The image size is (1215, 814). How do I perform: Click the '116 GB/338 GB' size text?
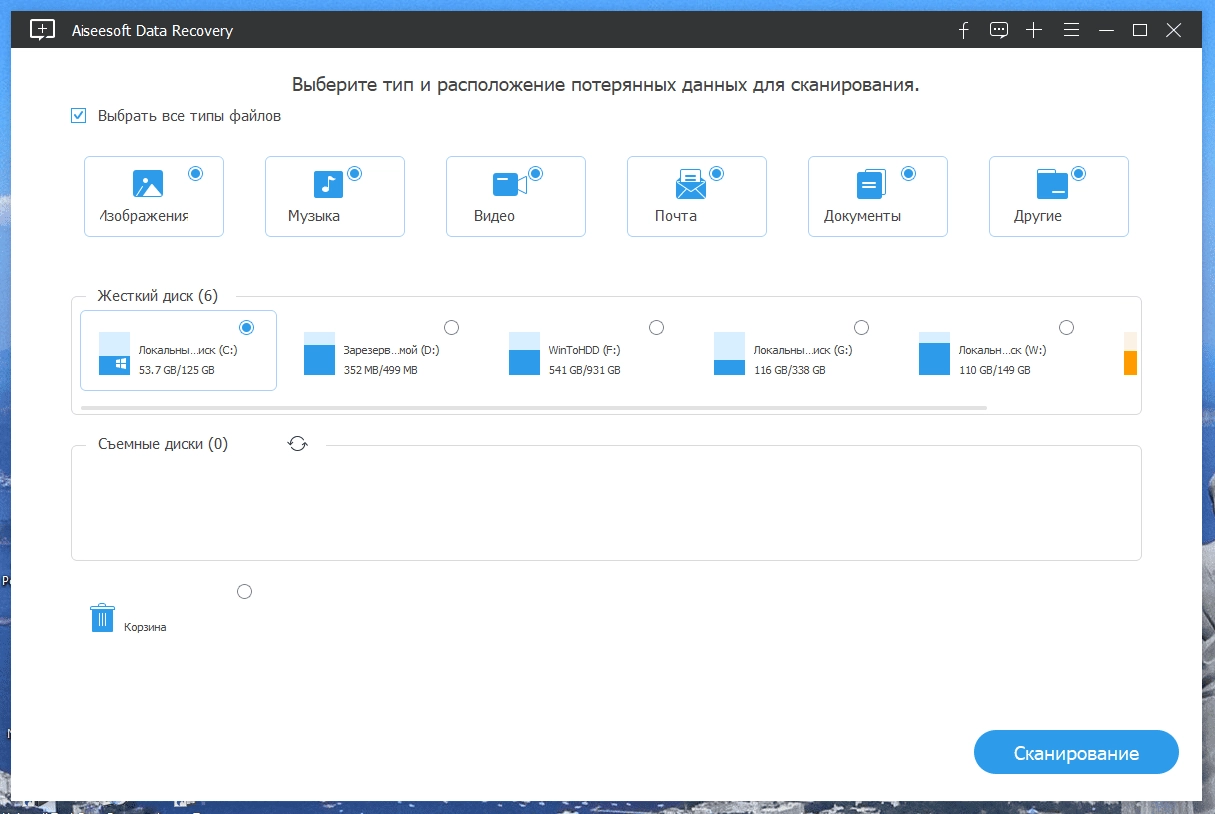pos(789,370)
